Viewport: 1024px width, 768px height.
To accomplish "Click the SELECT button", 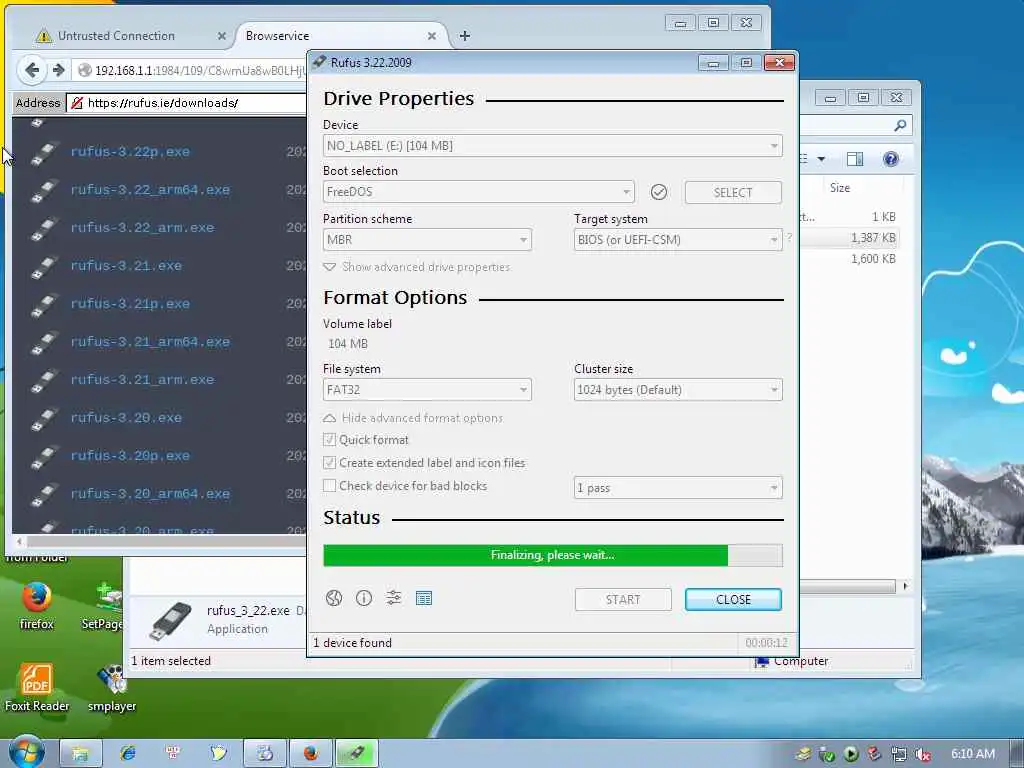I will pos(733,193).
